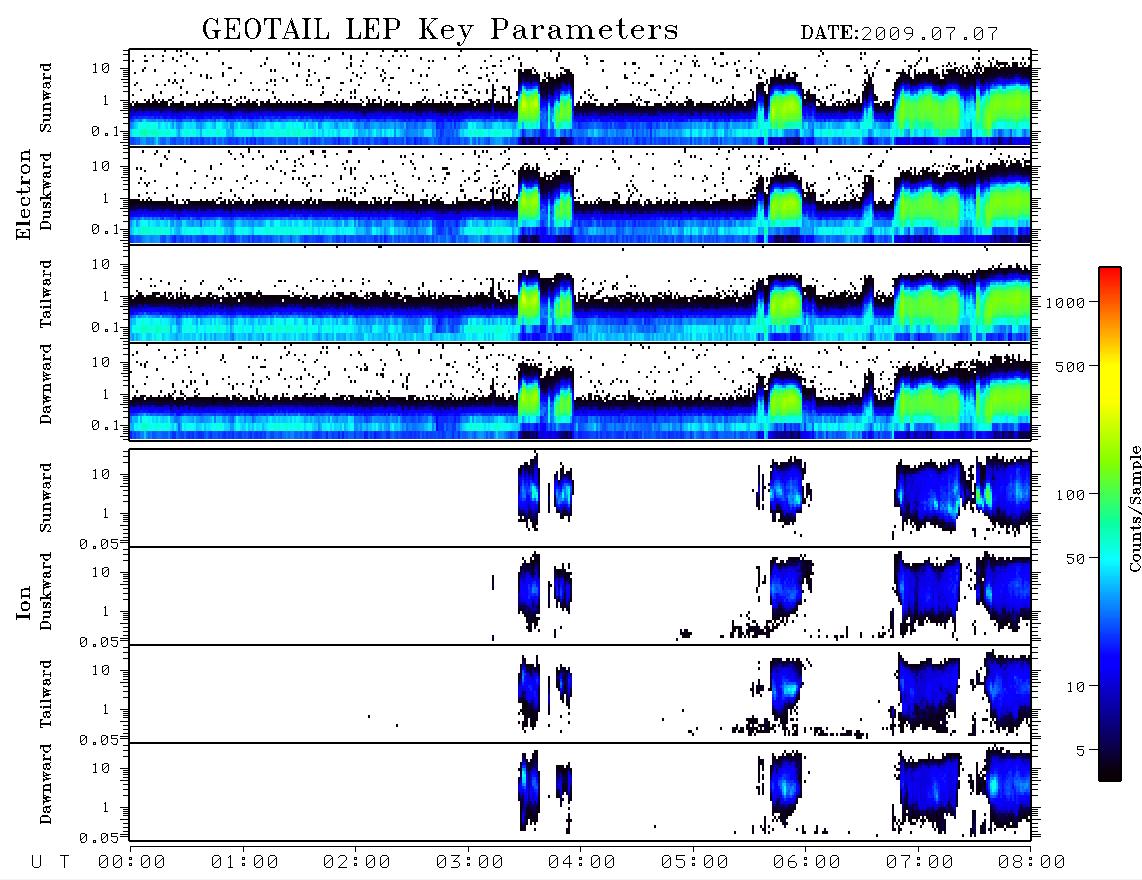Click the 1000 tick on colorbar

(x=1066, y=302)
